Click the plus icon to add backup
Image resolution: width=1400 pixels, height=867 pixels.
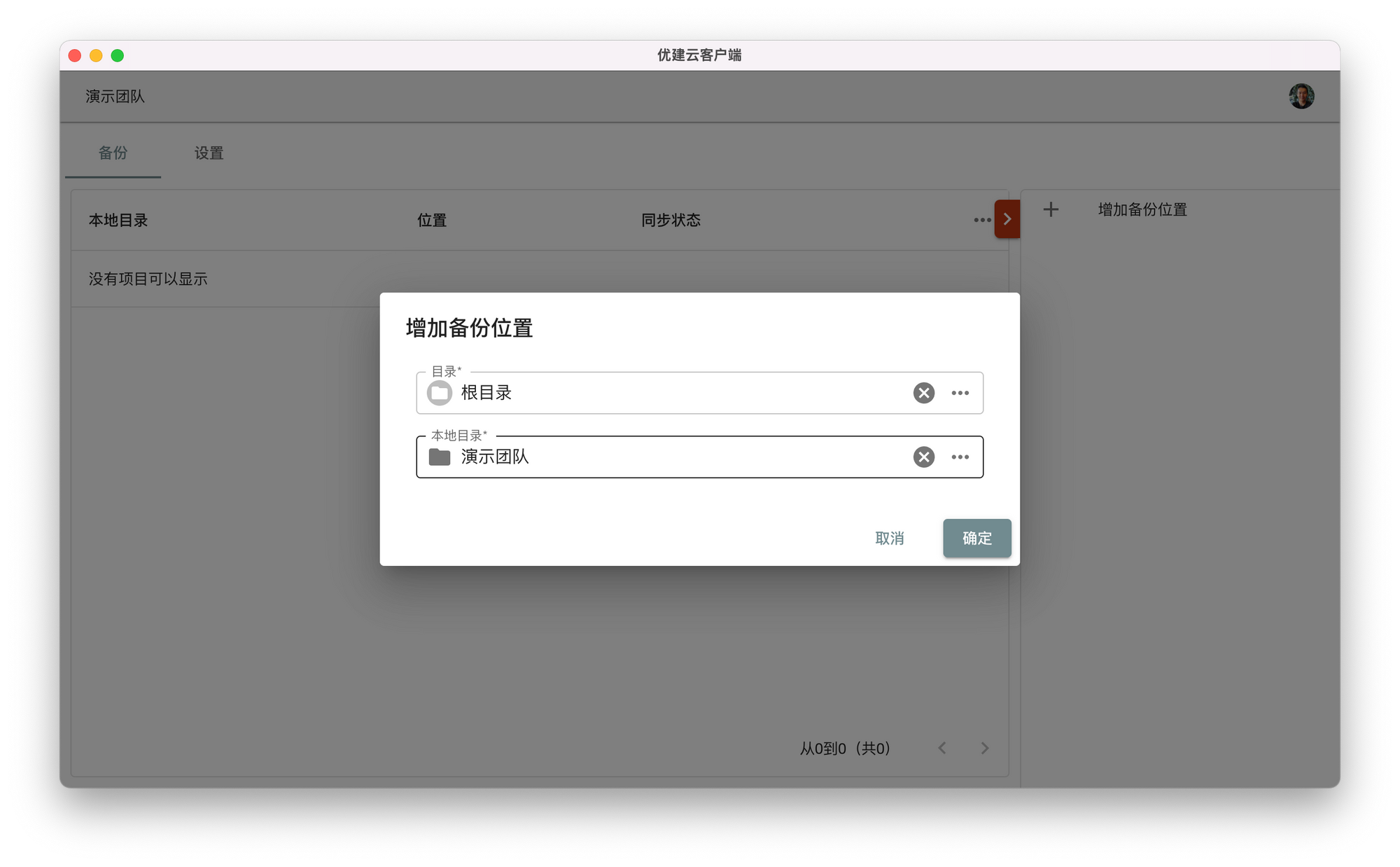pyautogui.click(x=1051, y=209)
